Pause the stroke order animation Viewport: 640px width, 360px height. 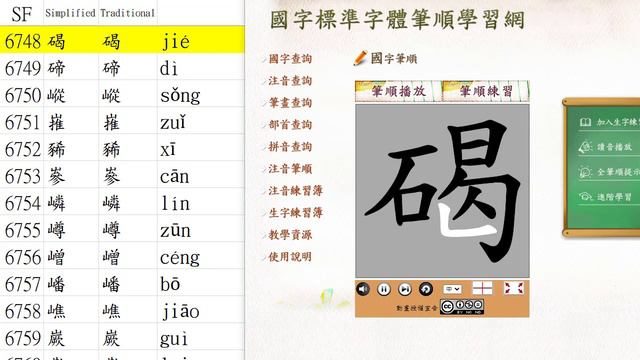(x=384, y=289)
